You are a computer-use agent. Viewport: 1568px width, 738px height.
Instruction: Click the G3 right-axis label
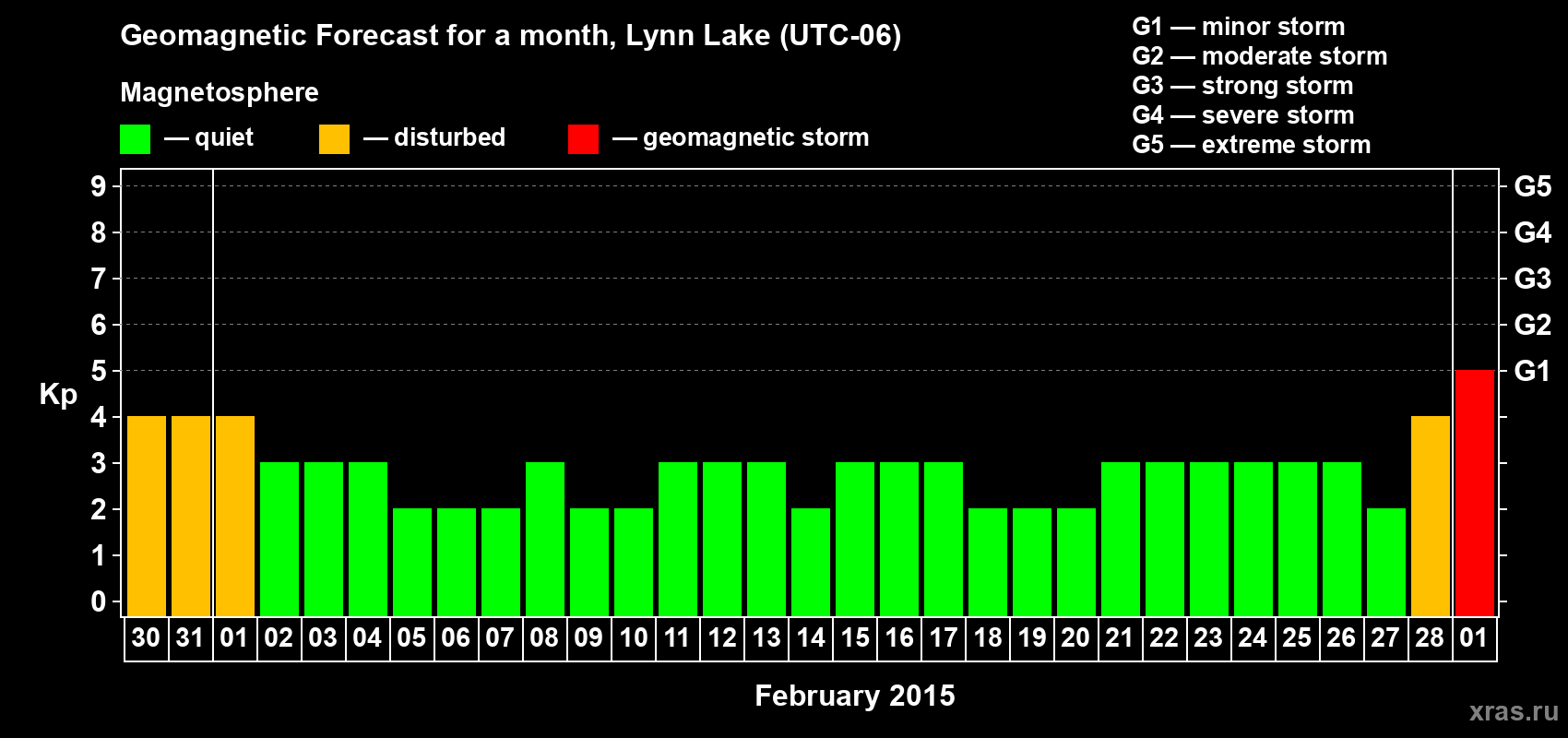coord(1533,279)
